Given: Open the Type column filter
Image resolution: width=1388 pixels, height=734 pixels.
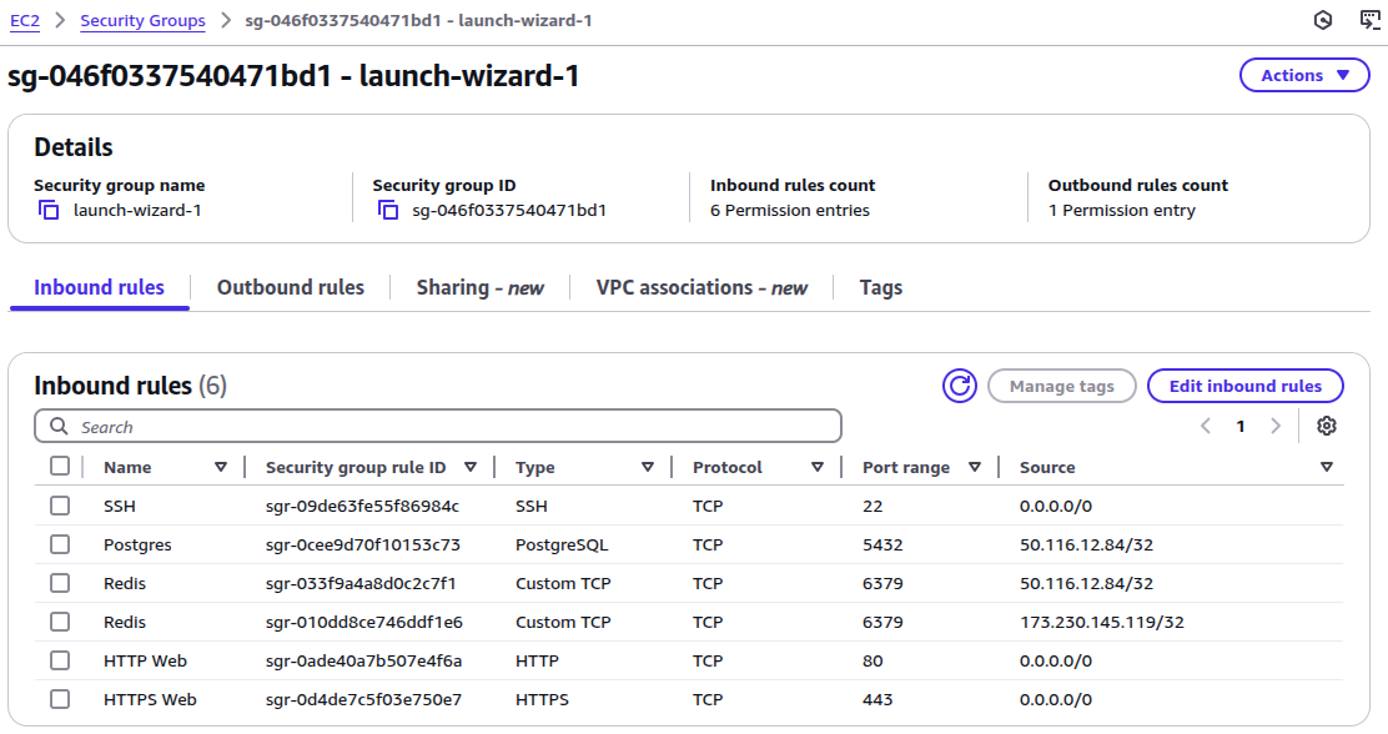Looking at the screenshot, I should pyautogui.click(x=647, y=466).
